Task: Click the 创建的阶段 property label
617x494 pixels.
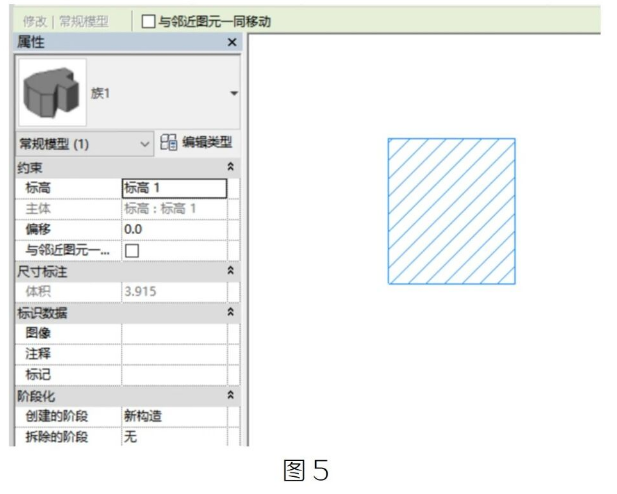Action: pyautogui.click(x=57, y=416)
